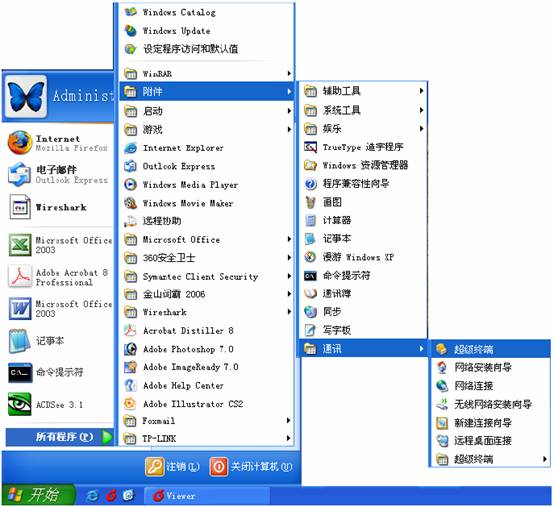Open the Outlook Express 电子邮件 icon
This screenshot has height=507, width=554.
point(19,174)
